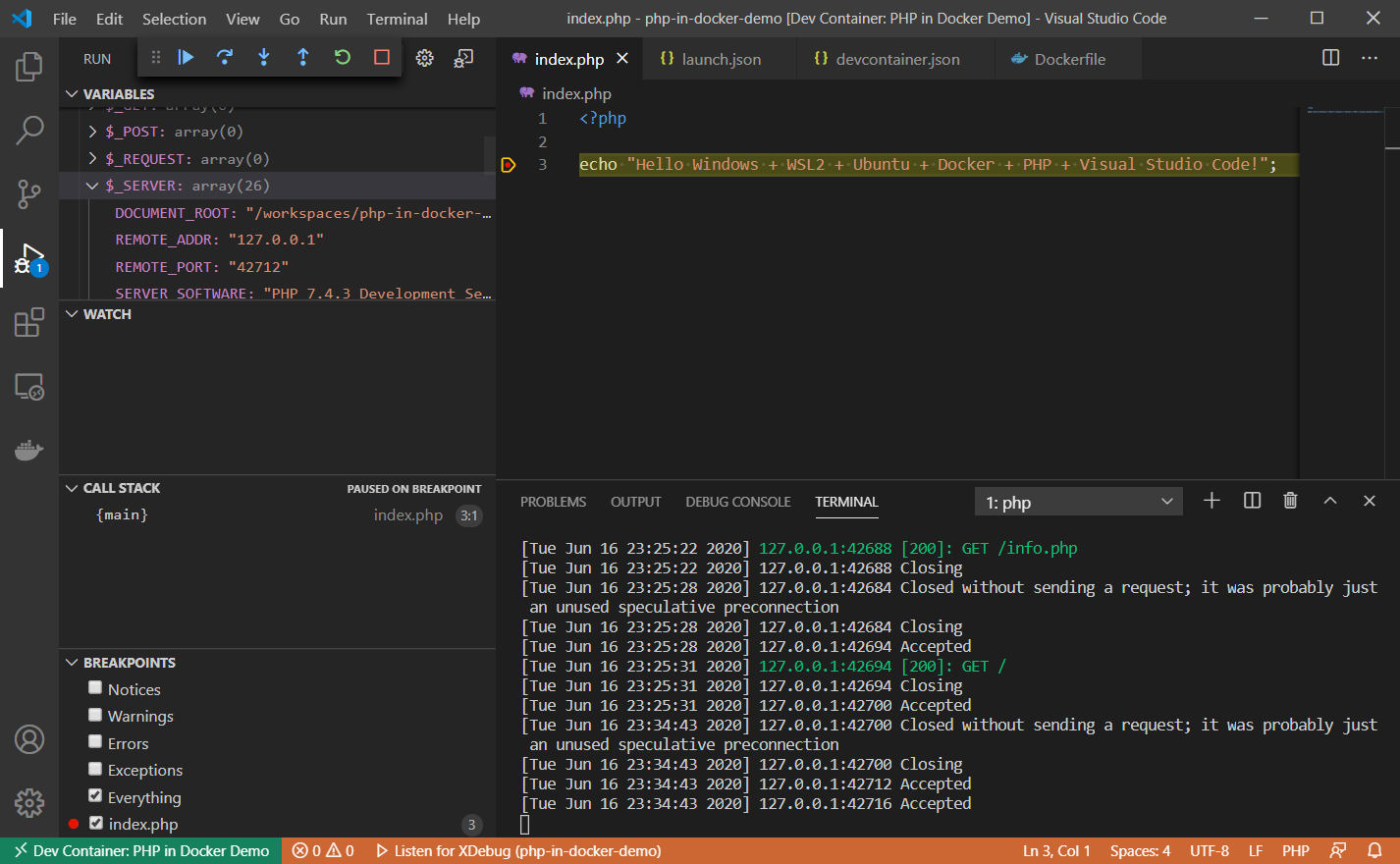Viewport: 1400px width, 864px height.
Task: Open the Source Control view
Action: [29, 193]
